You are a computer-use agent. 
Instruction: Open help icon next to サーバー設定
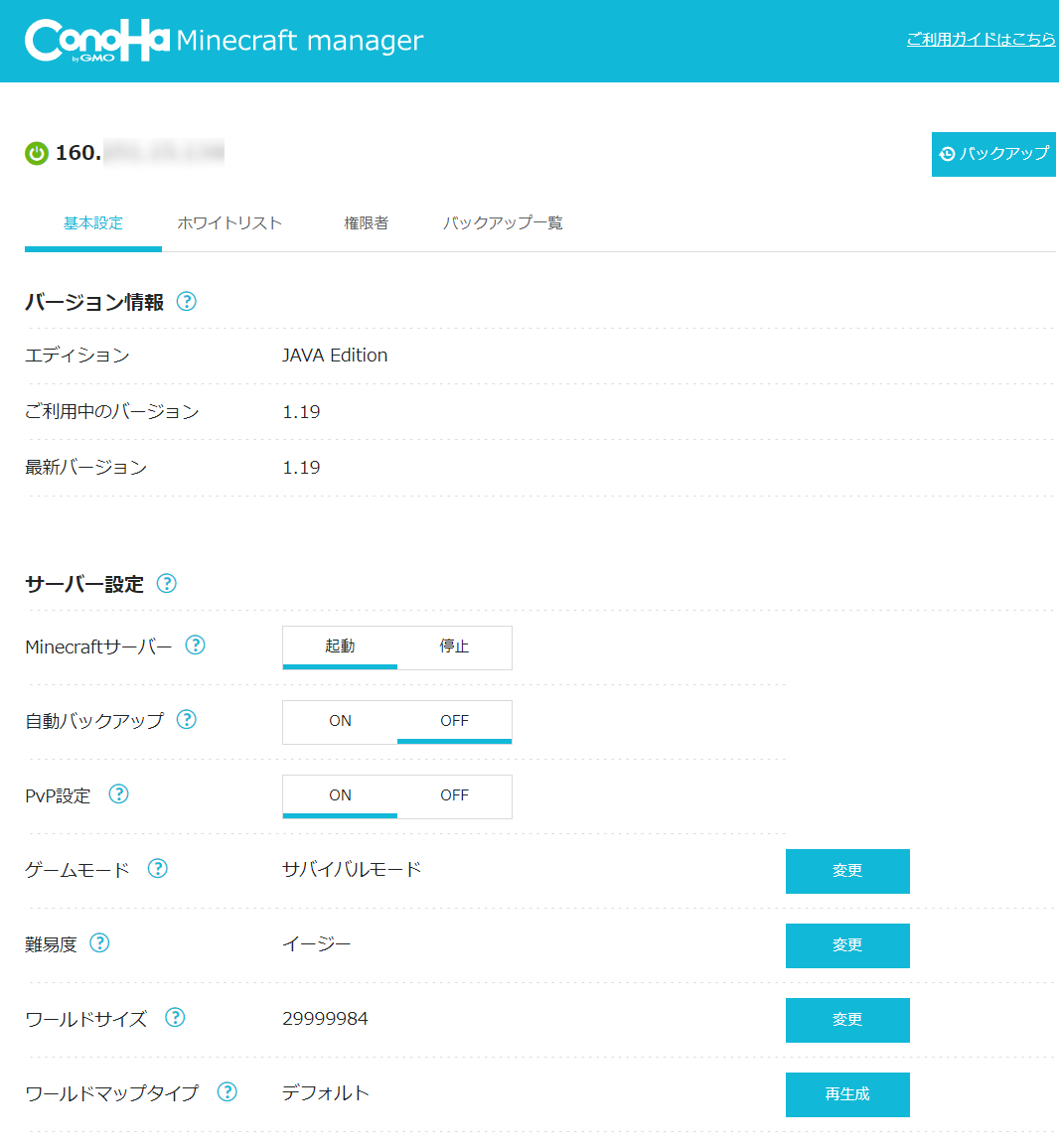(167, 584)
